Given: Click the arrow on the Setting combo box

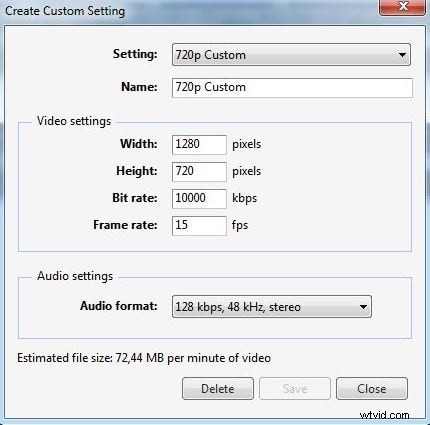Looking at the screenshot, I should 402,54.
